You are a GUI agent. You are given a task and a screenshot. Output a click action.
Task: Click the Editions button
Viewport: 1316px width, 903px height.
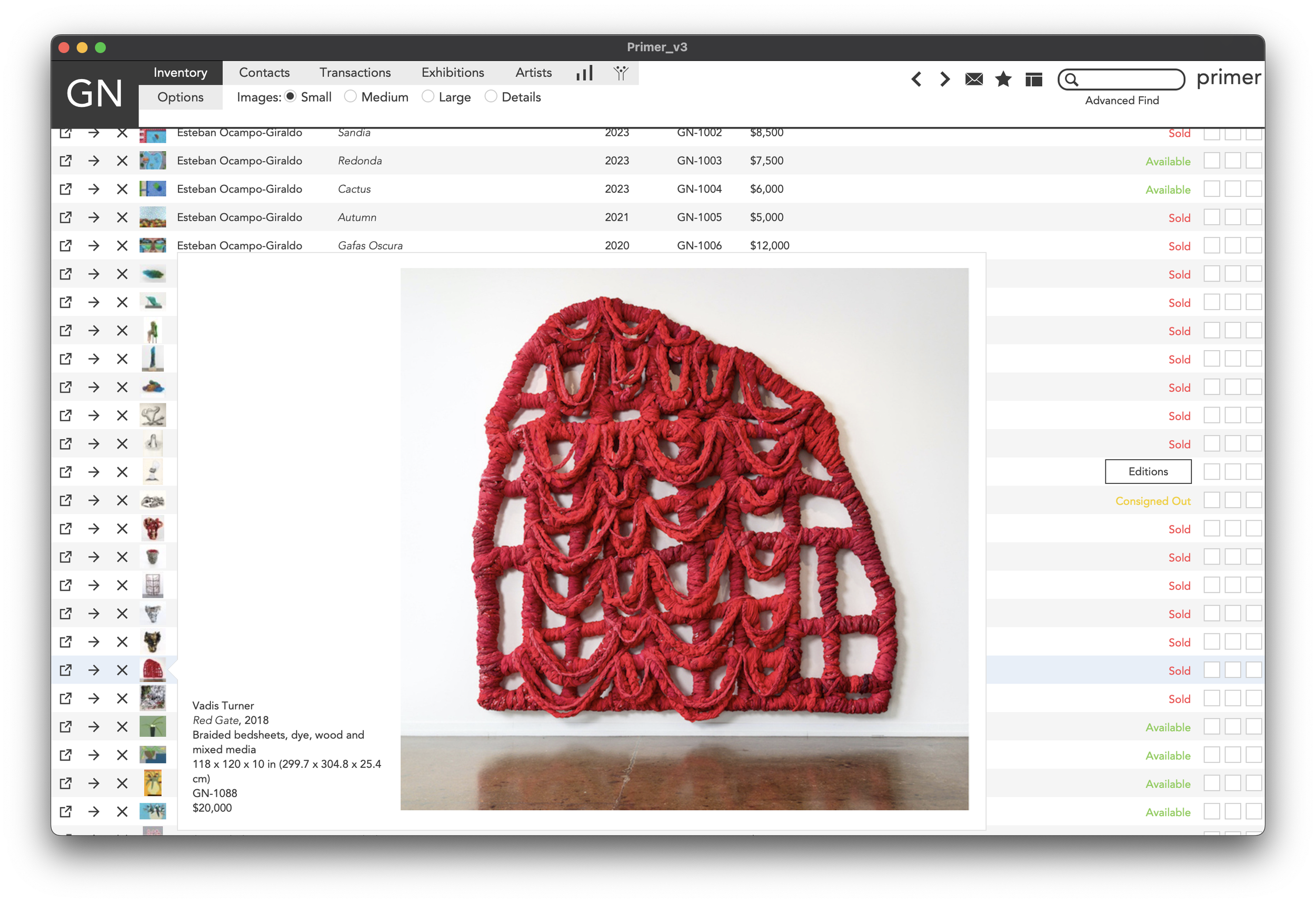click(x=1149, y=472)
